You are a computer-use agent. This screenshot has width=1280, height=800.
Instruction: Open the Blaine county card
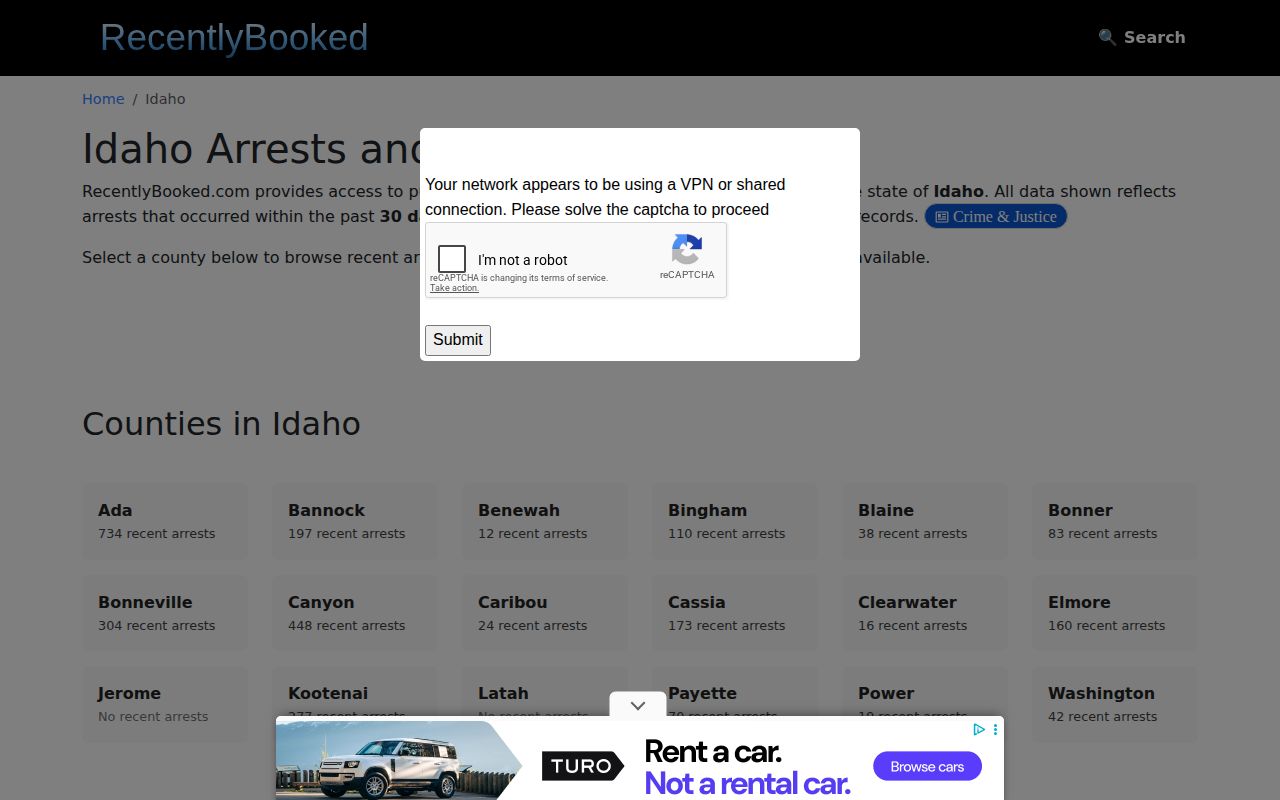[925, 521]
